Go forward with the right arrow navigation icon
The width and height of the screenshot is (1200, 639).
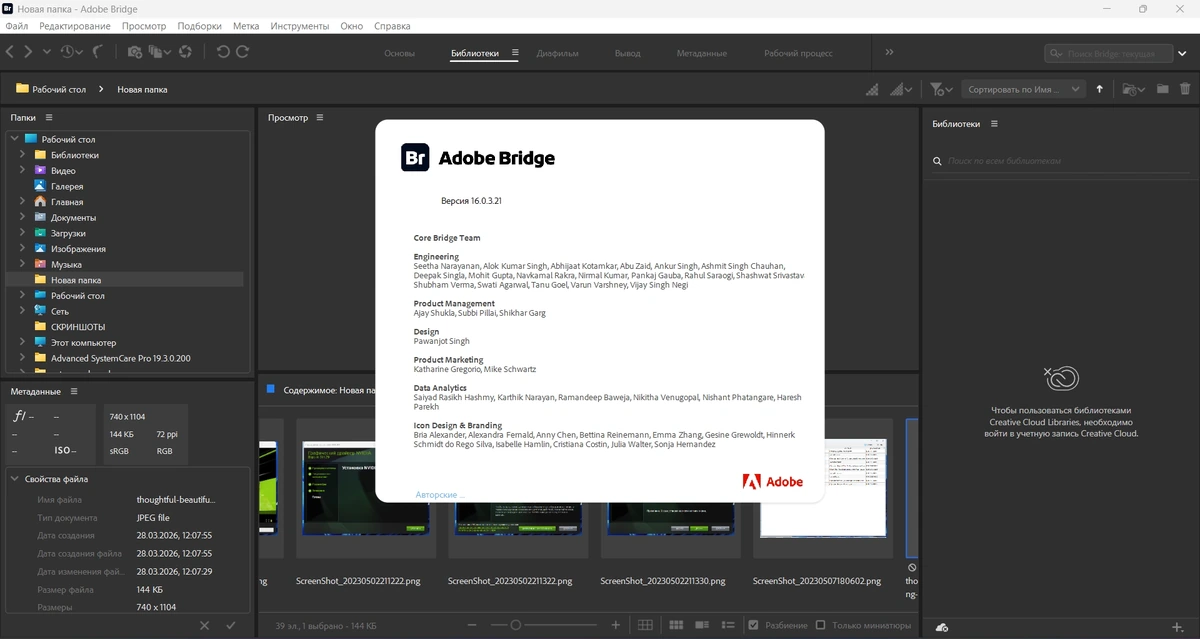pos(28,52)
